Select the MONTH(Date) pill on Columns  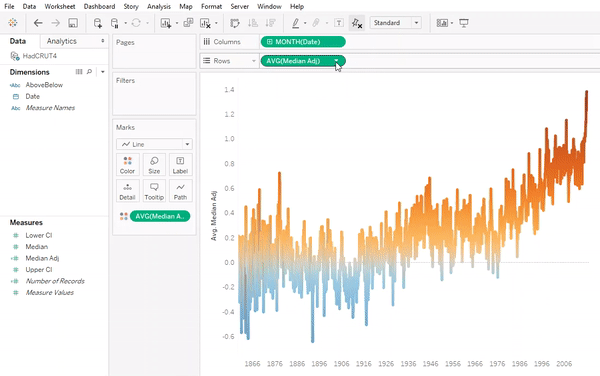pyautogui.click(x=303, y=42)
